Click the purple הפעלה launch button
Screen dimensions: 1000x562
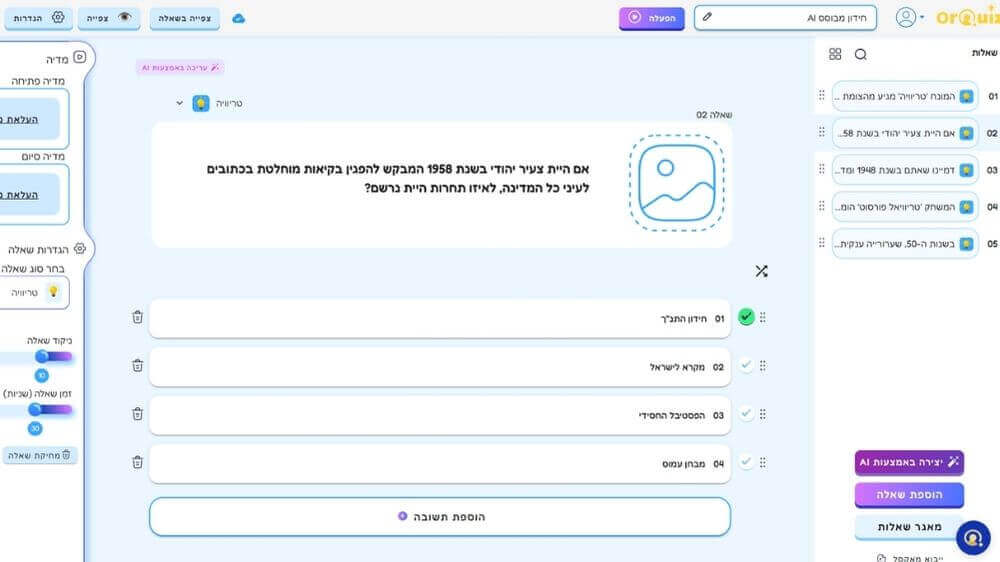click(651, 18)
